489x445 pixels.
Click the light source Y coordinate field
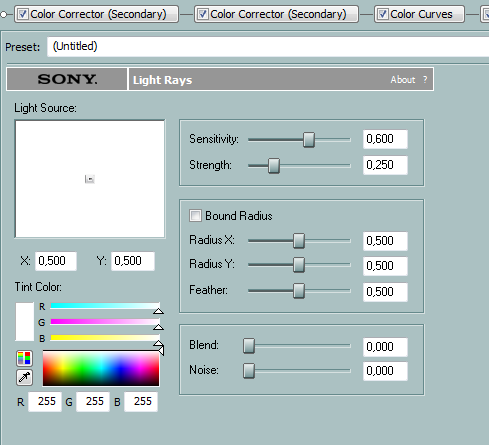[x=133, y=261]
